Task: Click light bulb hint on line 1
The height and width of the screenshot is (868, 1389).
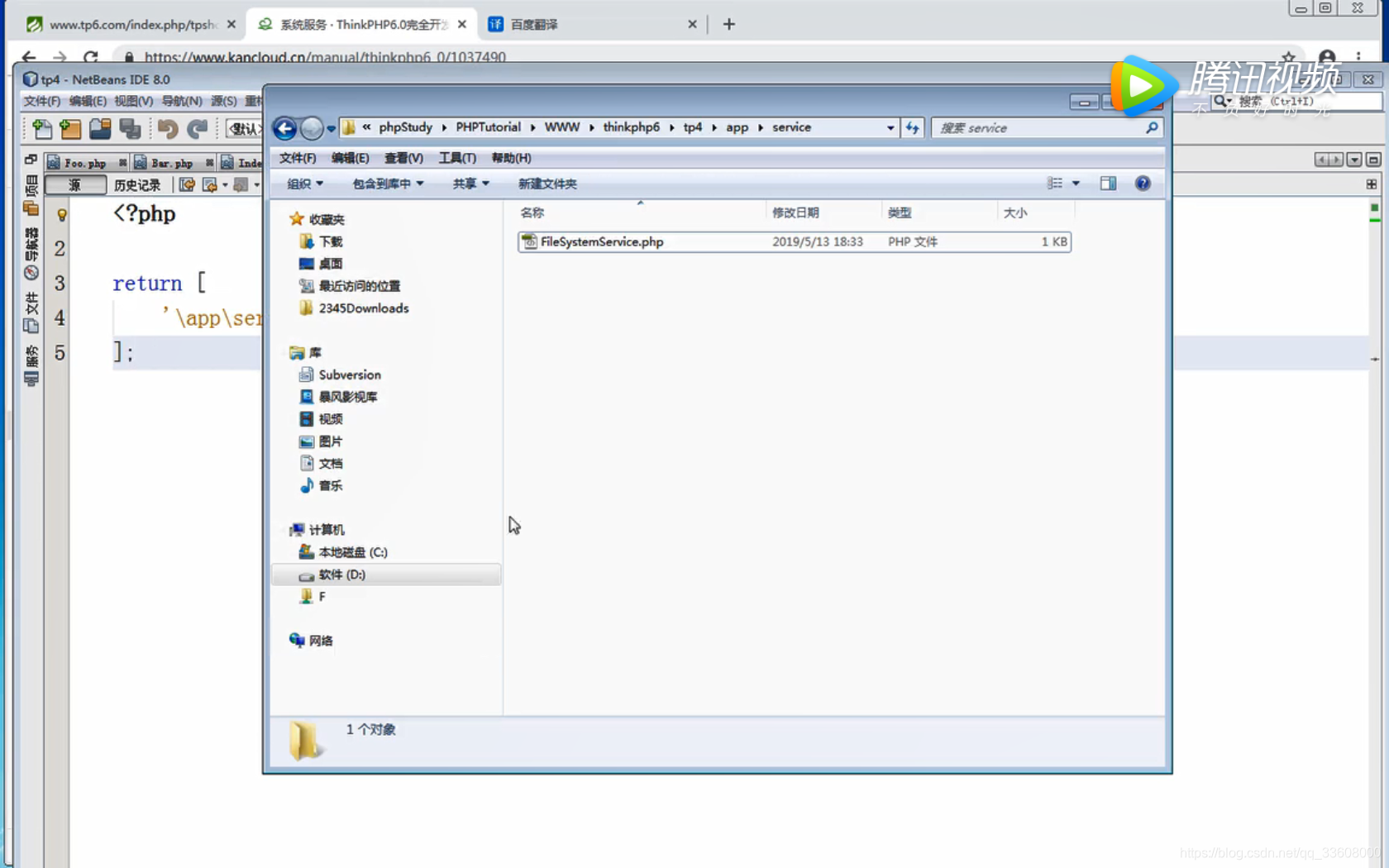Action: pyautogui.click(x=61, y=215)
